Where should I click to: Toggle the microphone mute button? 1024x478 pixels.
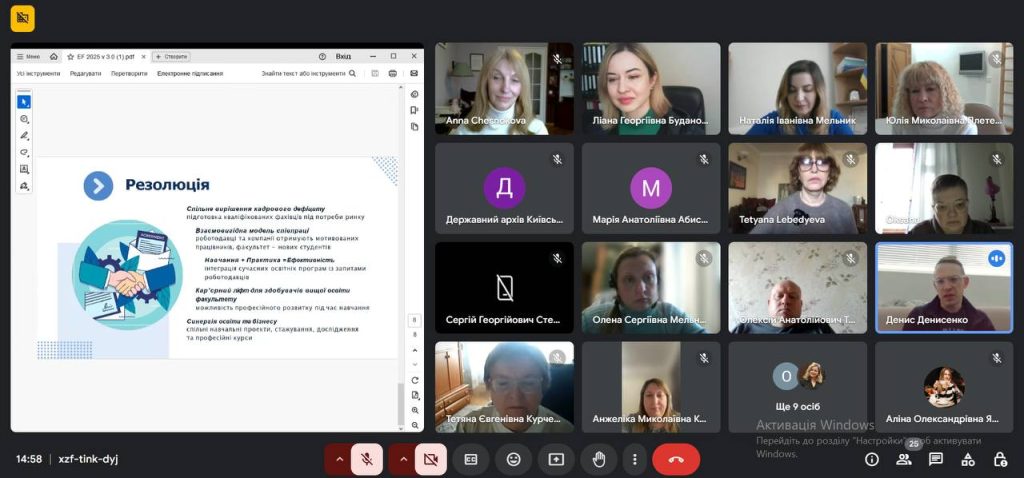click(x=367, y=459)
